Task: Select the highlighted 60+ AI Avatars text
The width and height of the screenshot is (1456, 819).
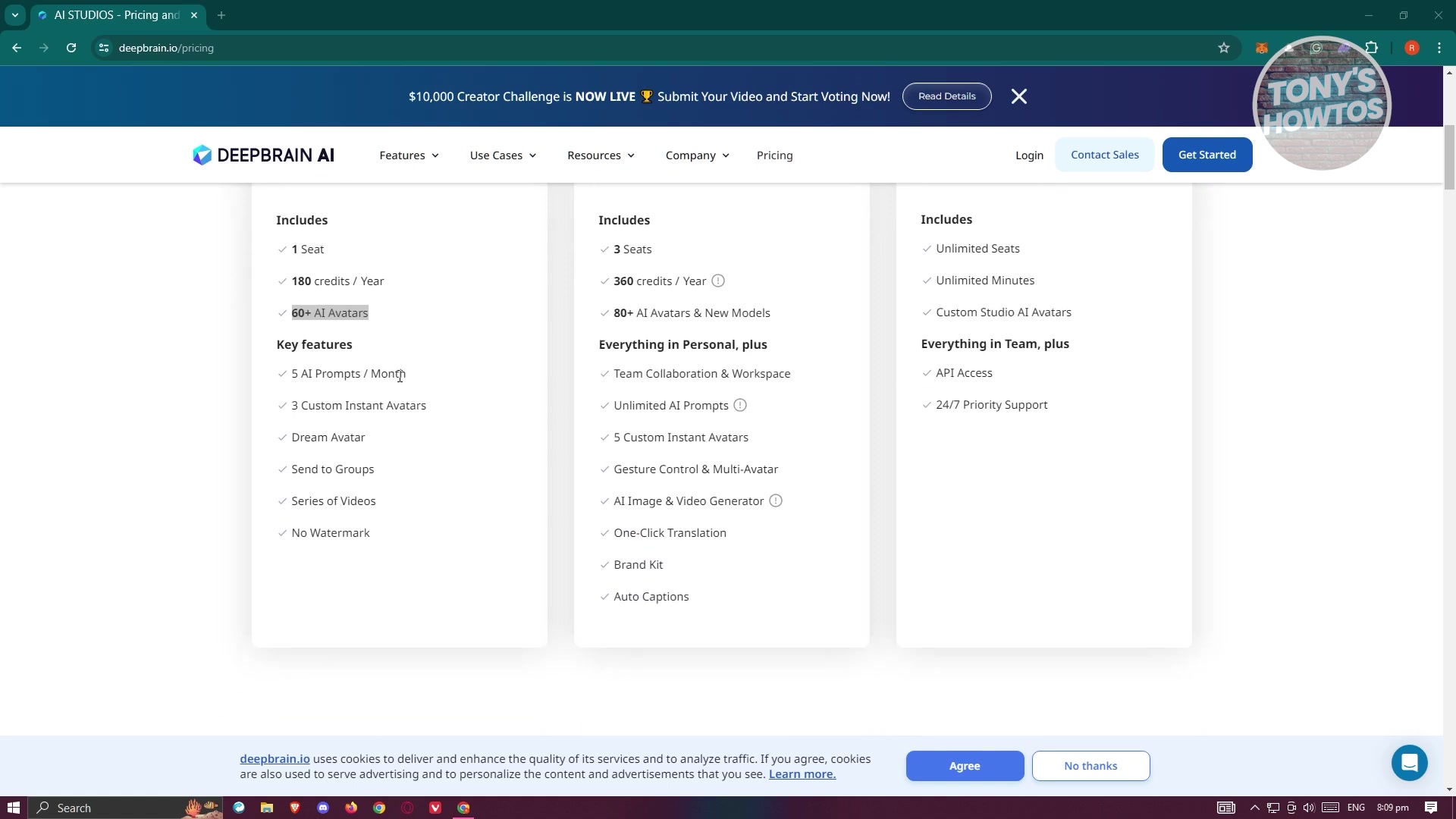Action: [330, 313]
